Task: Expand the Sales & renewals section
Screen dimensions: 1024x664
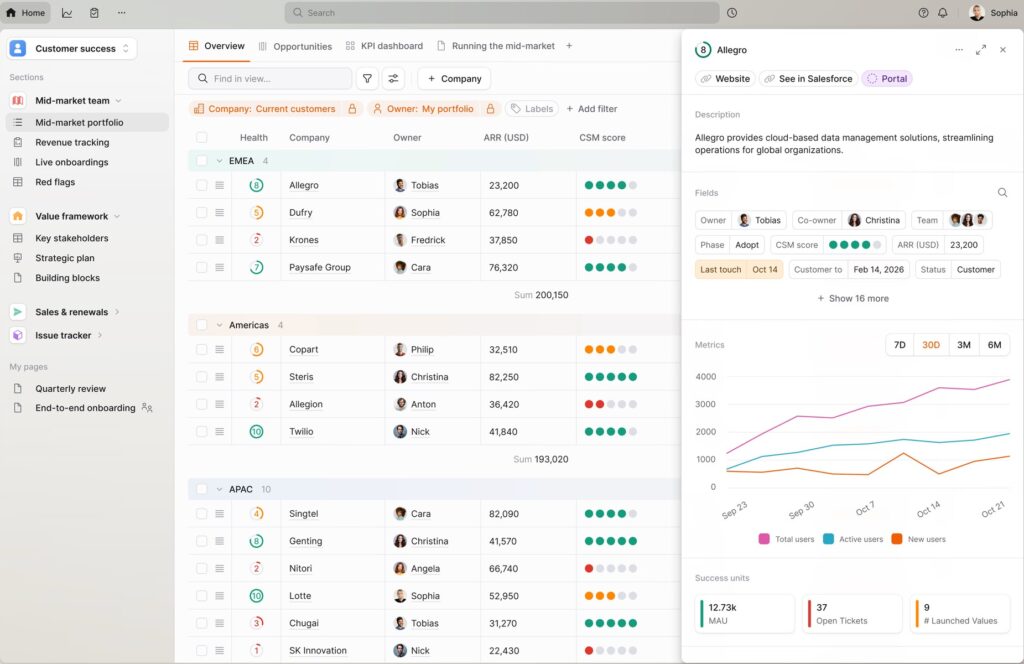Action: coord(117,312)
